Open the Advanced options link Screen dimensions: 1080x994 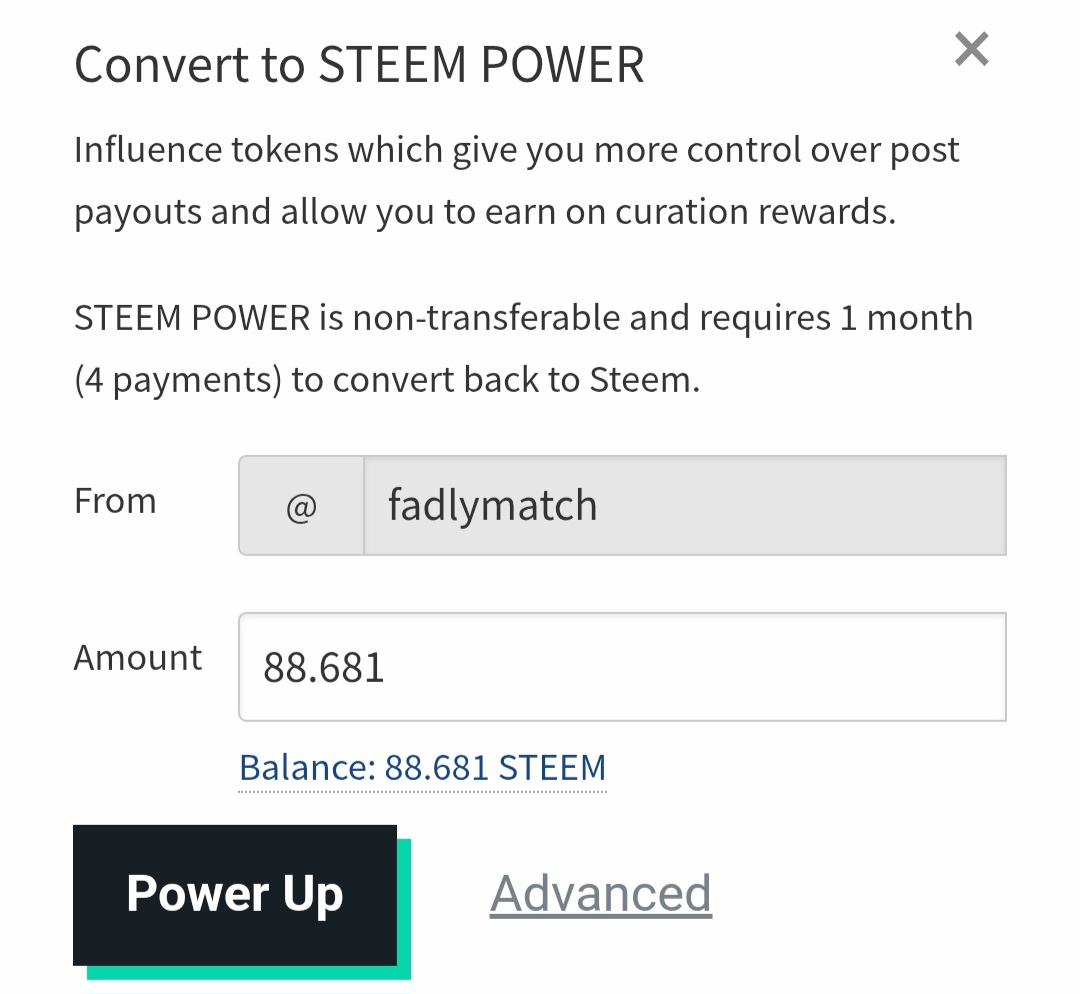point(600,893)
